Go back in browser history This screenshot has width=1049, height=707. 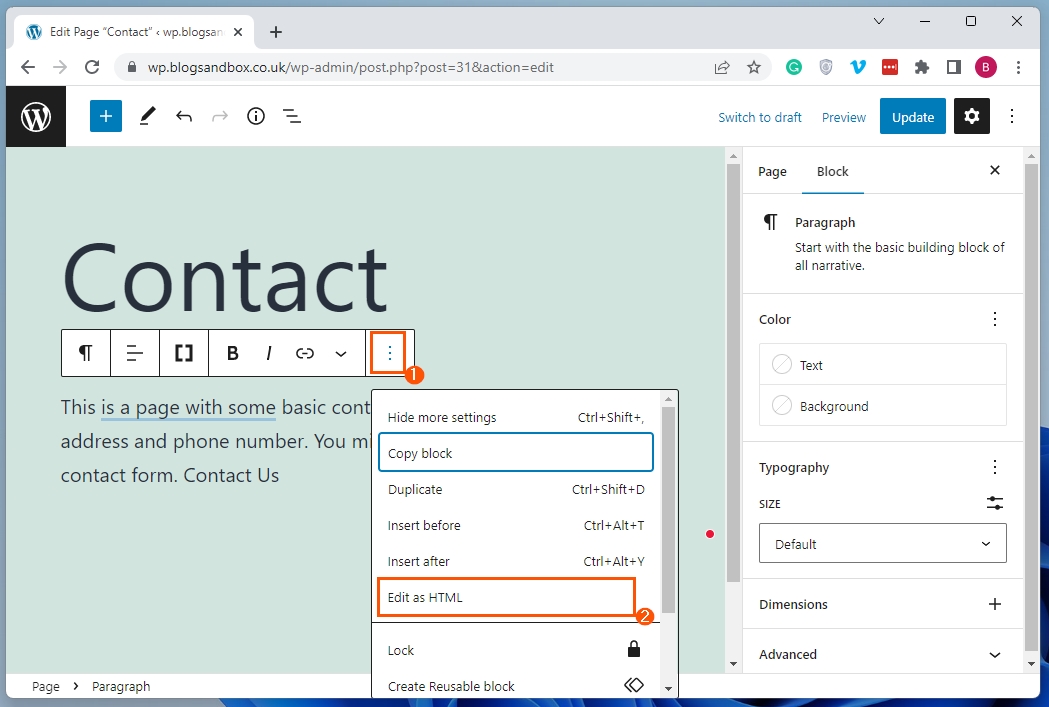tap(27, 67)
